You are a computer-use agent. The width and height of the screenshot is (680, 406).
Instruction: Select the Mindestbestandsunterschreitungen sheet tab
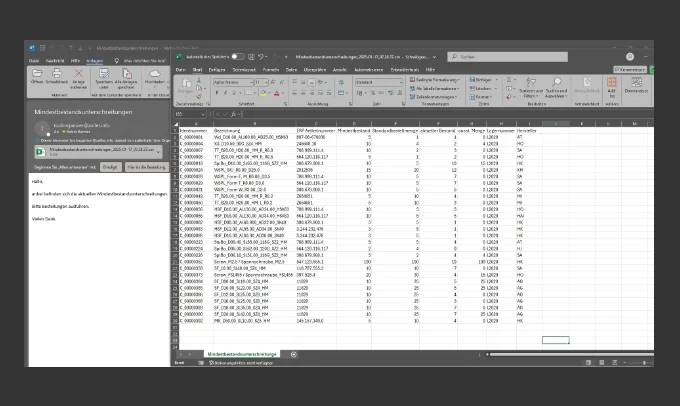tap(241, 355)
